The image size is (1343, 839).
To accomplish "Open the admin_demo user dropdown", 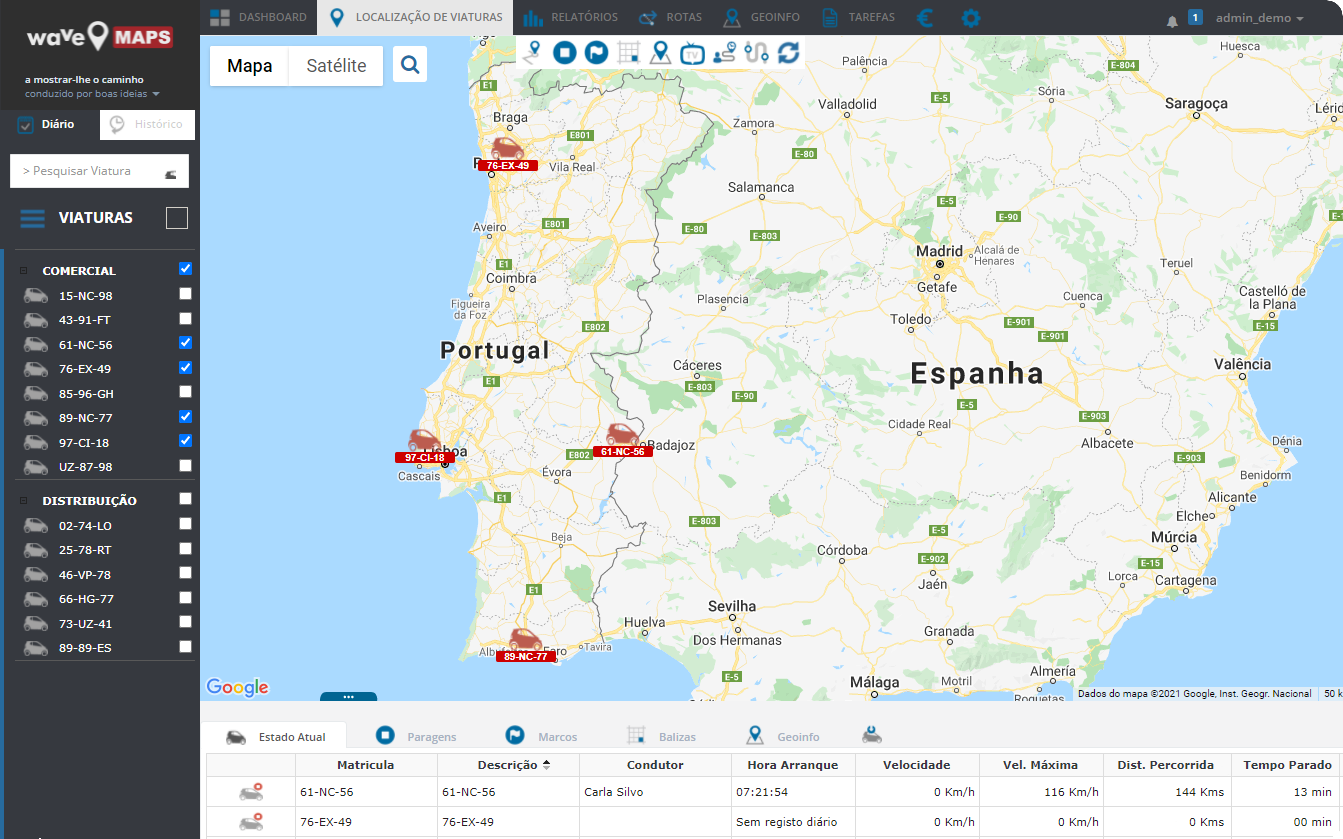I will coord(1259,18).
